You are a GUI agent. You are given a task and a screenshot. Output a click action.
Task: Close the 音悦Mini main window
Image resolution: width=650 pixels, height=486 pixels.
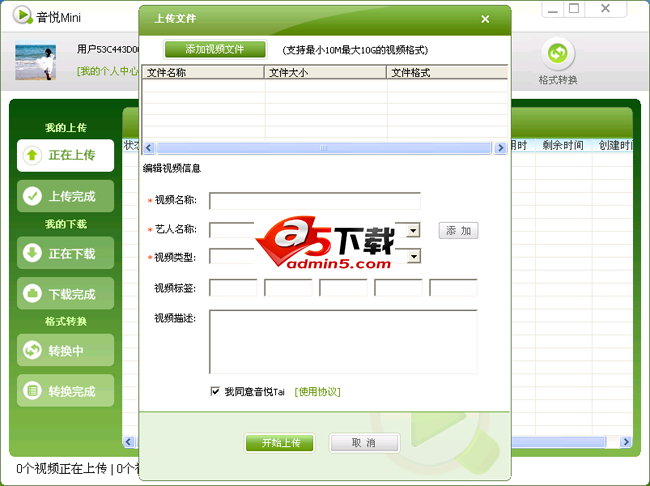point(605,9)
